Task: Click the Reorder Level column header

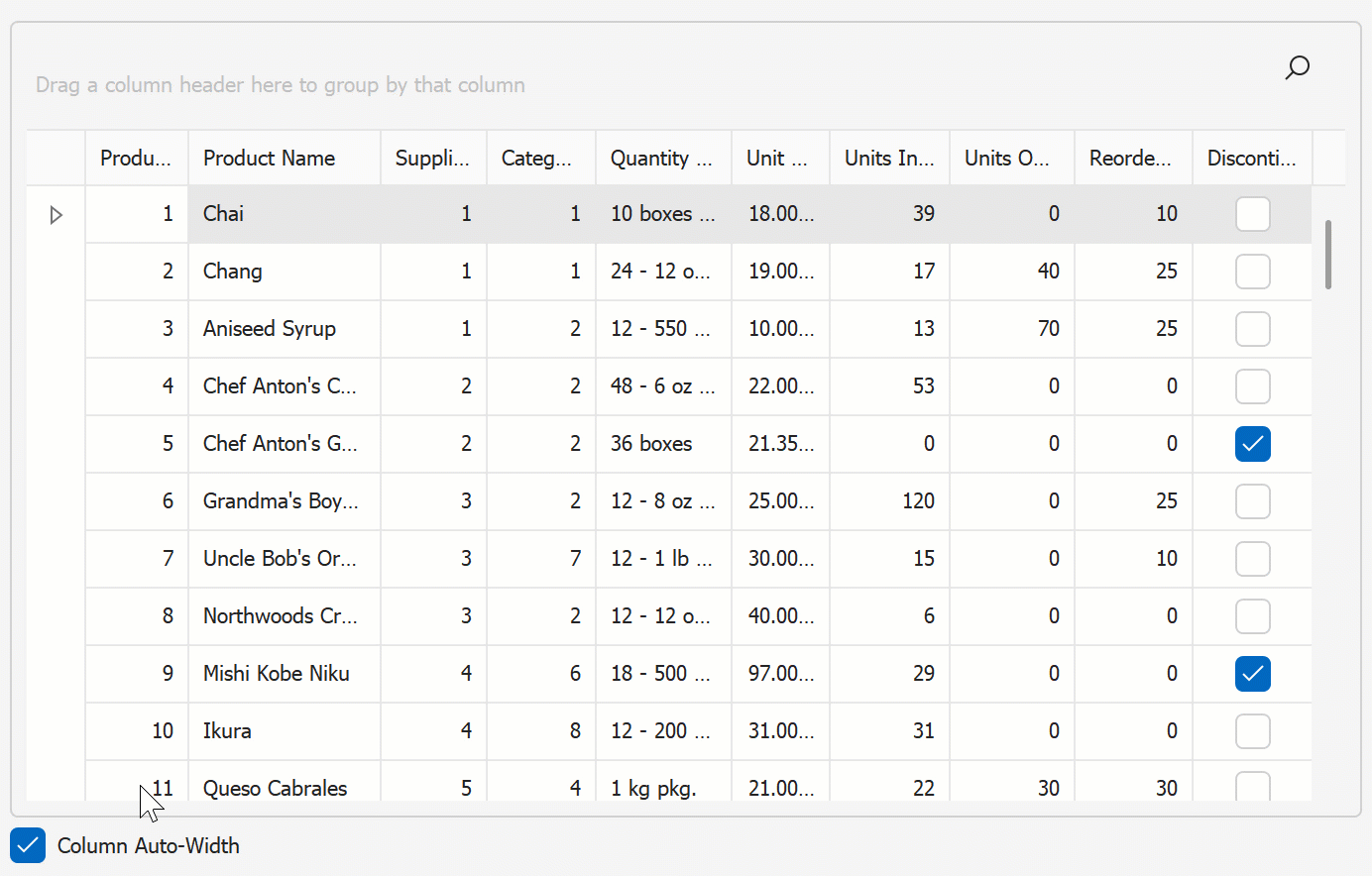Action: pyautogui.click(x=1131, y=159)
